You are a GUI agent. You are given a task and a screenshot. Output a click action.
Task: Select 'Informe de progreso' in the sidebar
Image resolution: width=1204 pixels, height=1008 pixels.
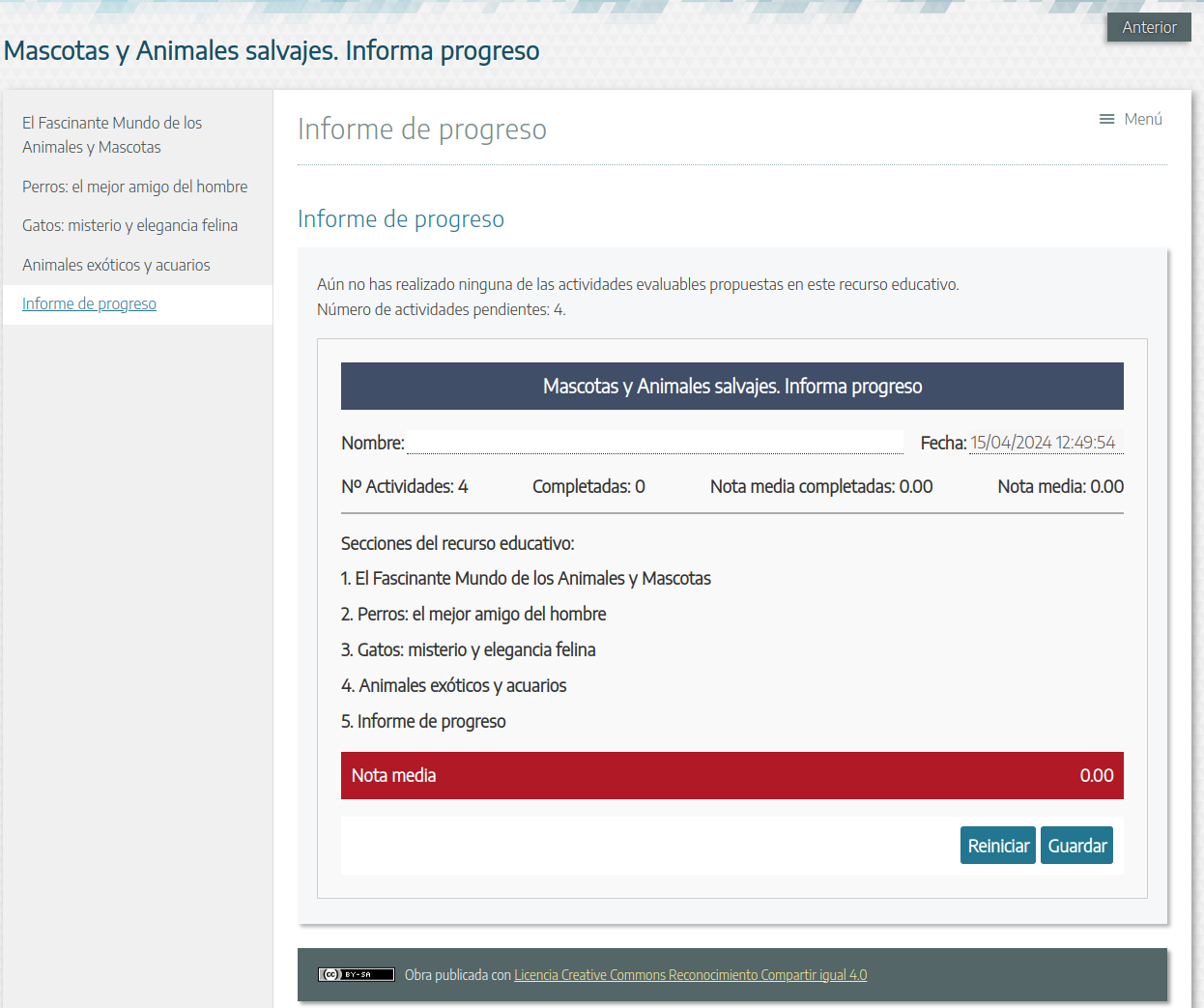click(x=89, y=303)
